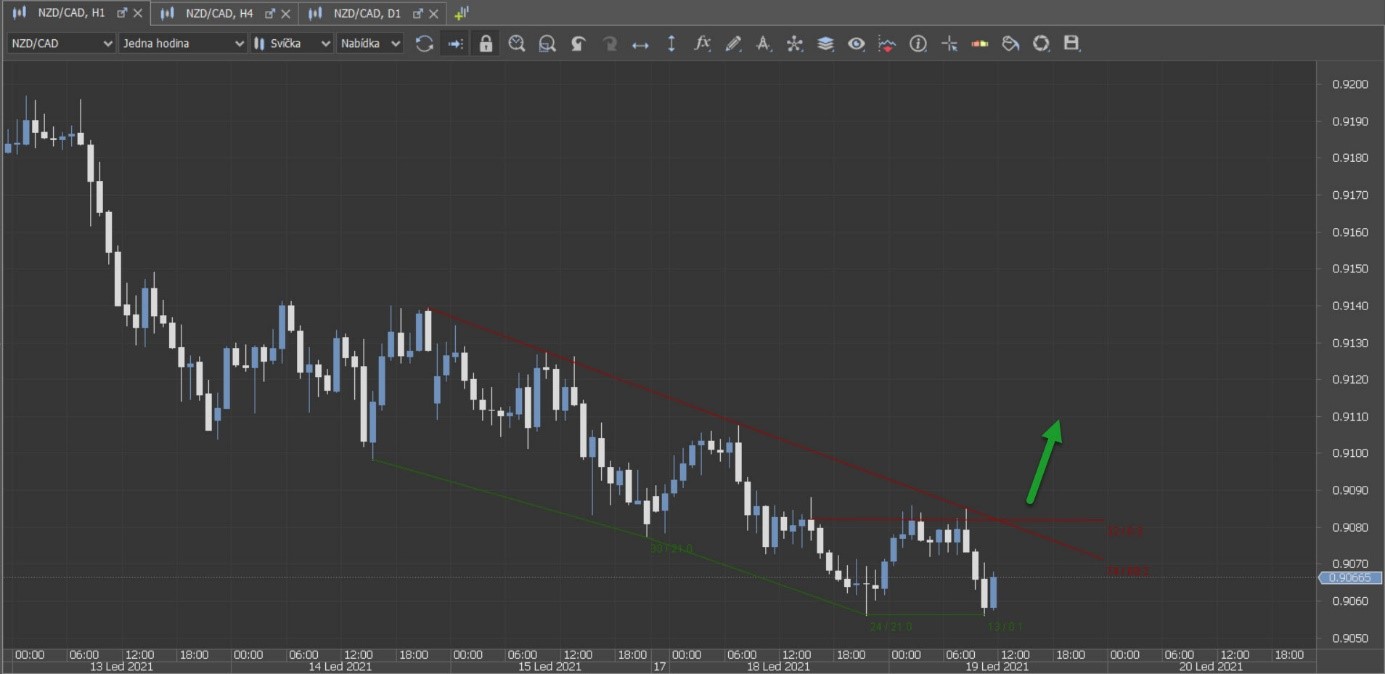1385x674 pixels.
Task: Click the green add new chart icon
Action: pyautogui.click(x=461, y=13)
